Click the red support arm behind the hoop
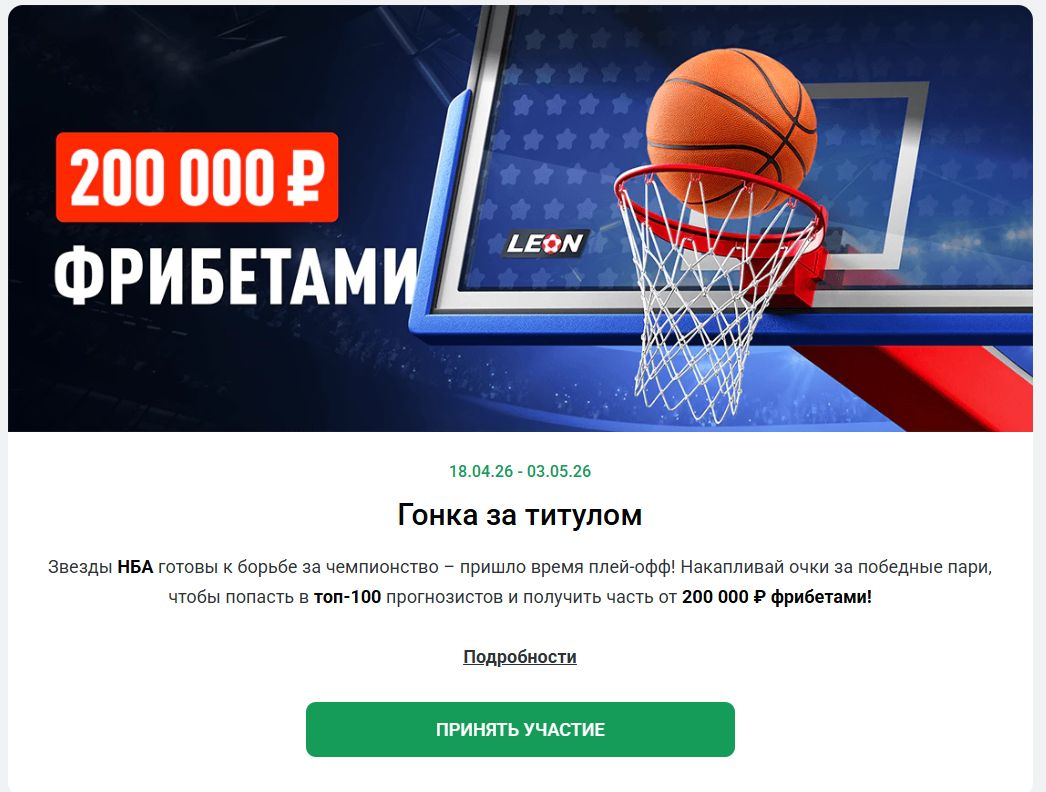Image resolution: width=1046 pixels, height=792 pixels. [921, 380]
